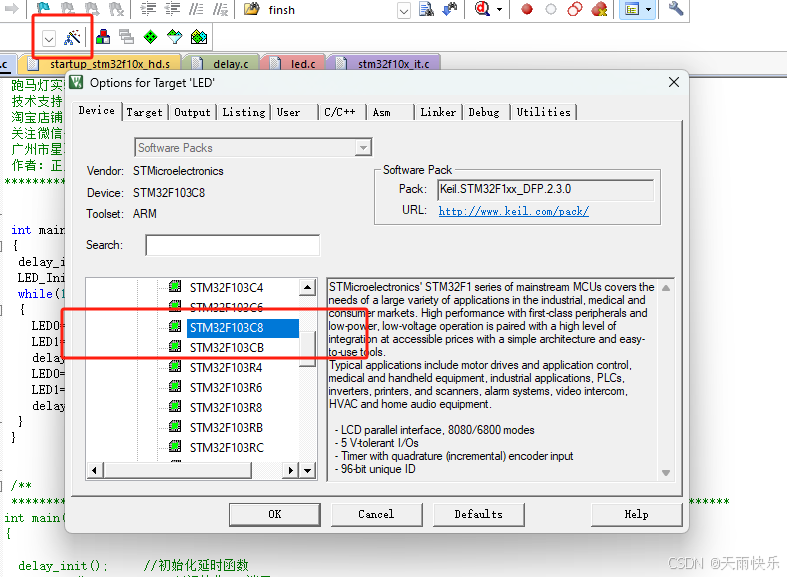The image size is (787, 577).
Task: Click the go to previous bookmark flag icon
Action: click(67, 8)
